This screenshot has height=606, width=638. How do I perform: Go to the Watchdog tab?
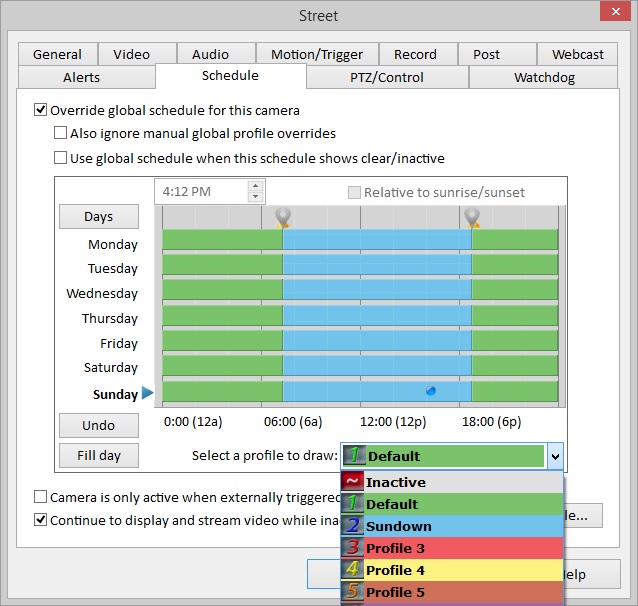click(544, 77)
